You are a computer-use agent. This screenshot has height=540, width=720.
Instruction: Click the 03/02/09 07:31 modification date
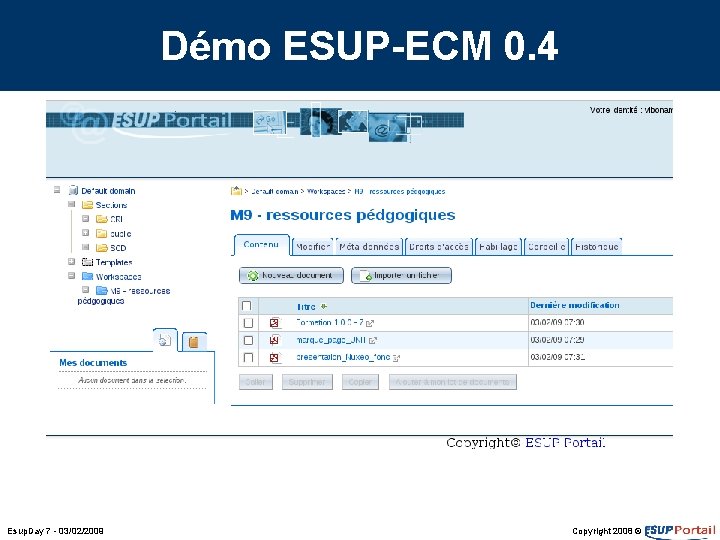point(557,357)
